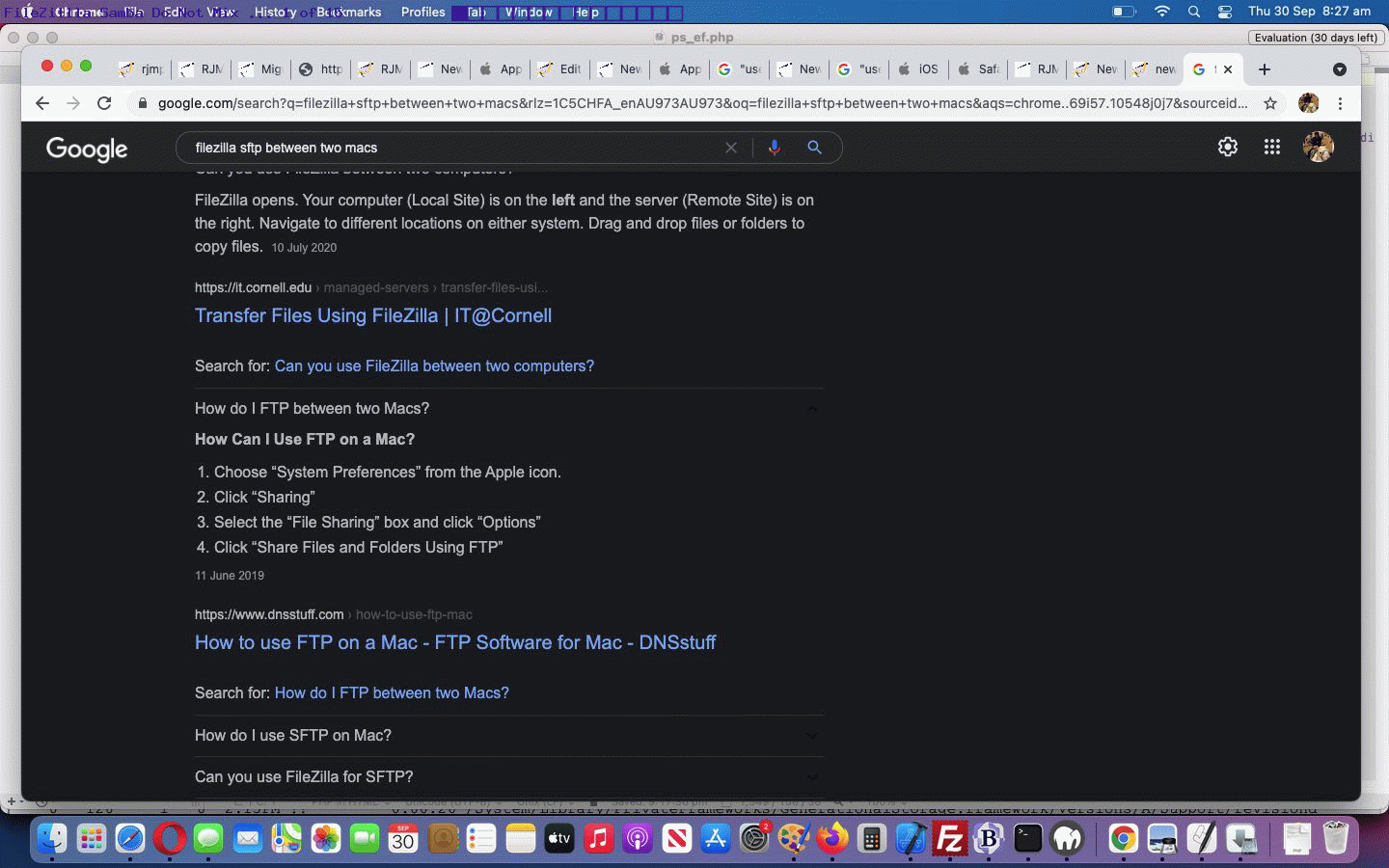The width and height of the screenshot is (1389, 868).
Task: Open the App Store Dock icon
Action: pyautogui.click(x=716, y=838)
